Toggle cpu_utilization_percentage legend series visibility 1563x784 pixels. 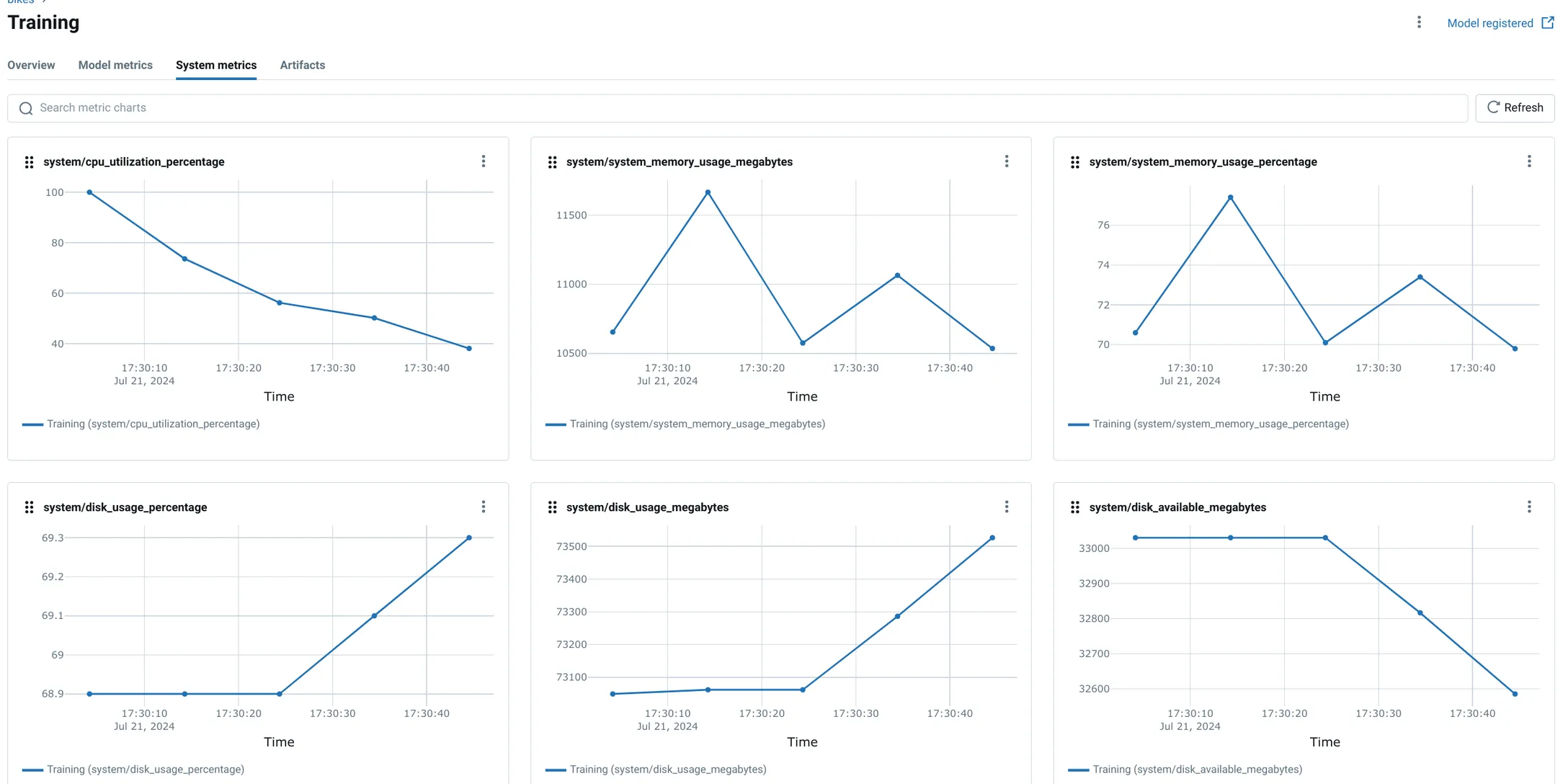point(141,424)
